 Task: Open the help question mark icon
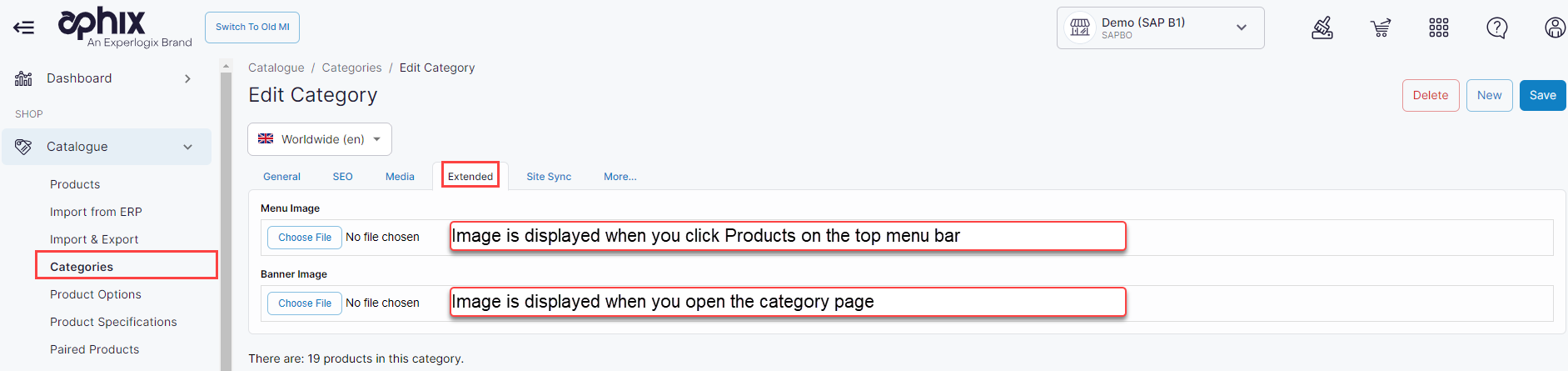click(1497, 28)
